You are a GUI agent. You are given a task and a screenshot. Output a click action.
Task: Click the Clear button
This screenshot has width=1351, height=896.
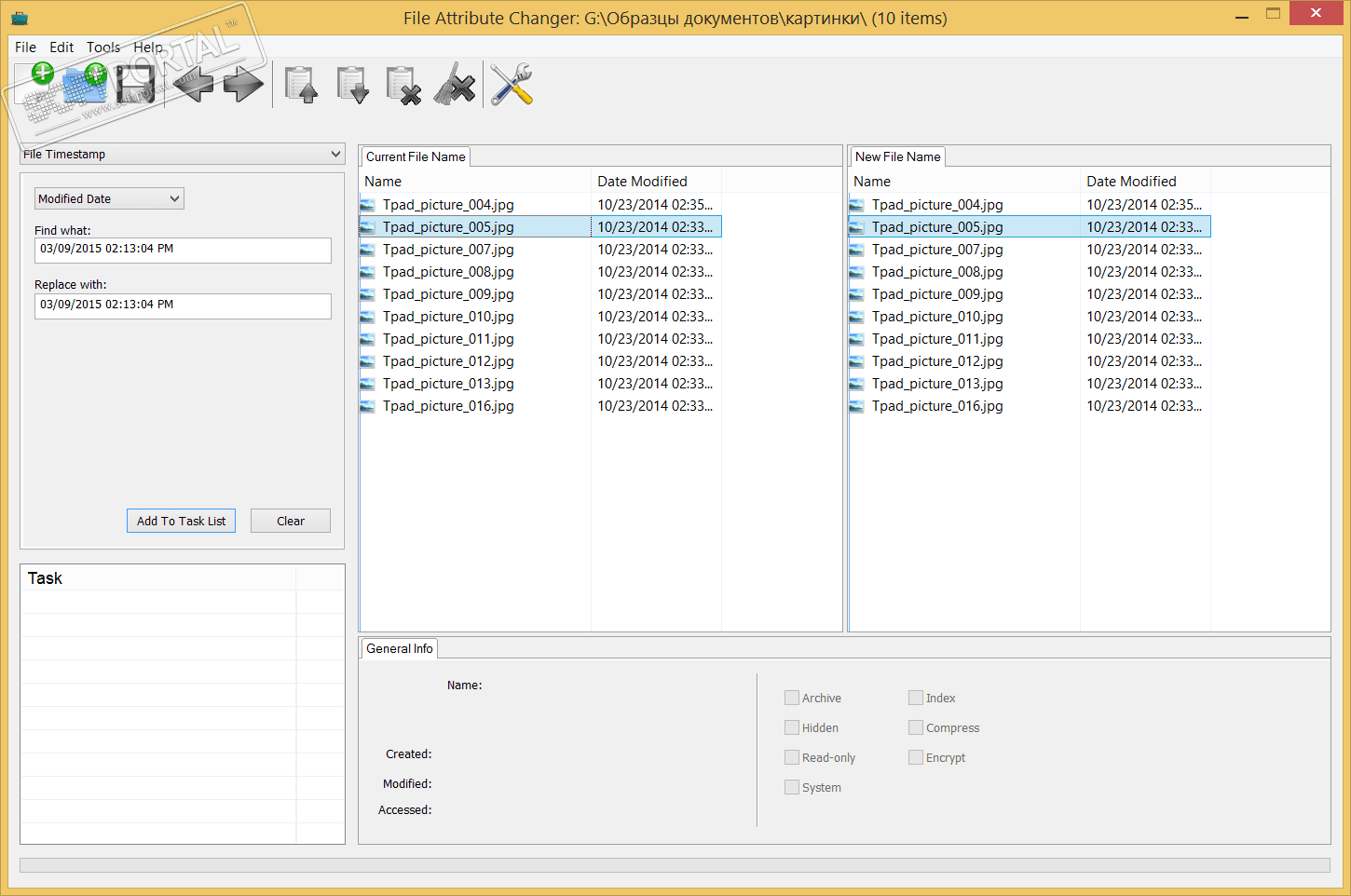291,521
